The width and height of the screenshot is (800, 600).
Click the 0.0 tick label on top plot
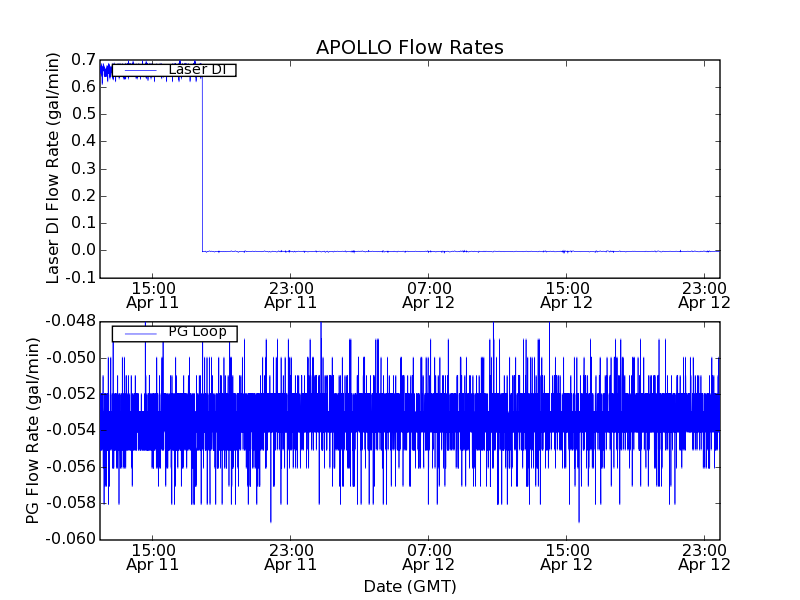tap(84, 250)
